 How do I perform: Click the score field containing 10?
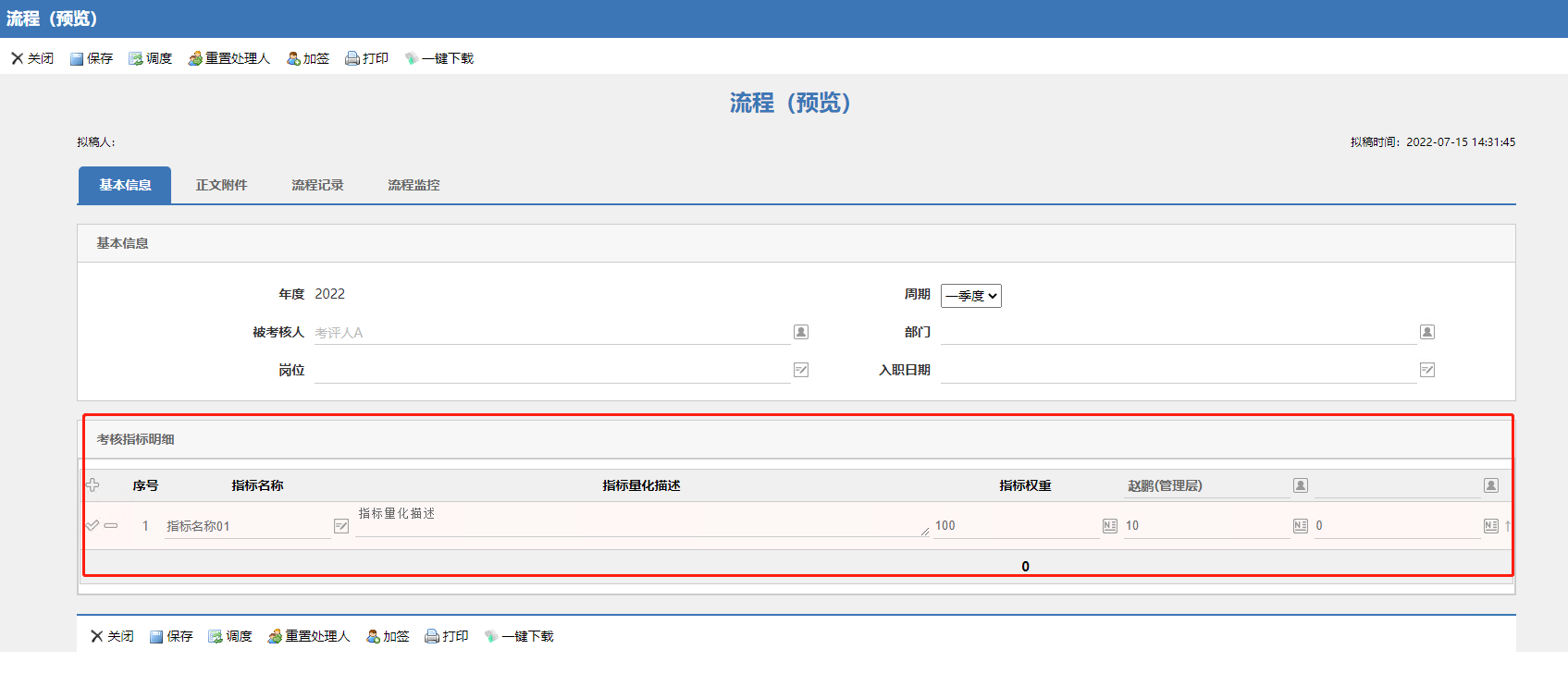(x=1207, y=526)
